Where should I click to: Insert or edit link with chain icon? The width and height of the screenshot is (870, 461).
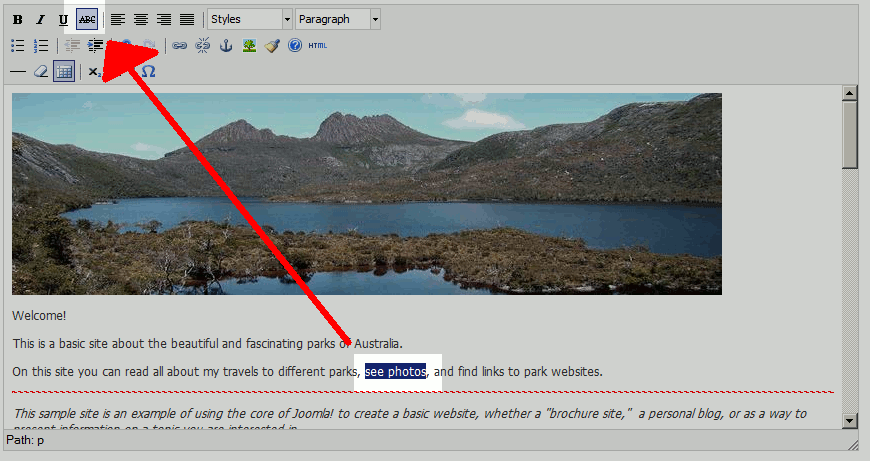click(x=179, y=45)
